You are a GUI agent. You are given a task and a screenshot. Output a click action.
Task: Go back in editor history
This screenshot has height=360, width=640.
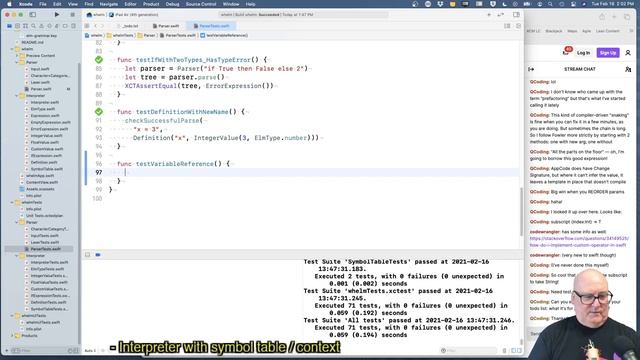coord(96,26)
